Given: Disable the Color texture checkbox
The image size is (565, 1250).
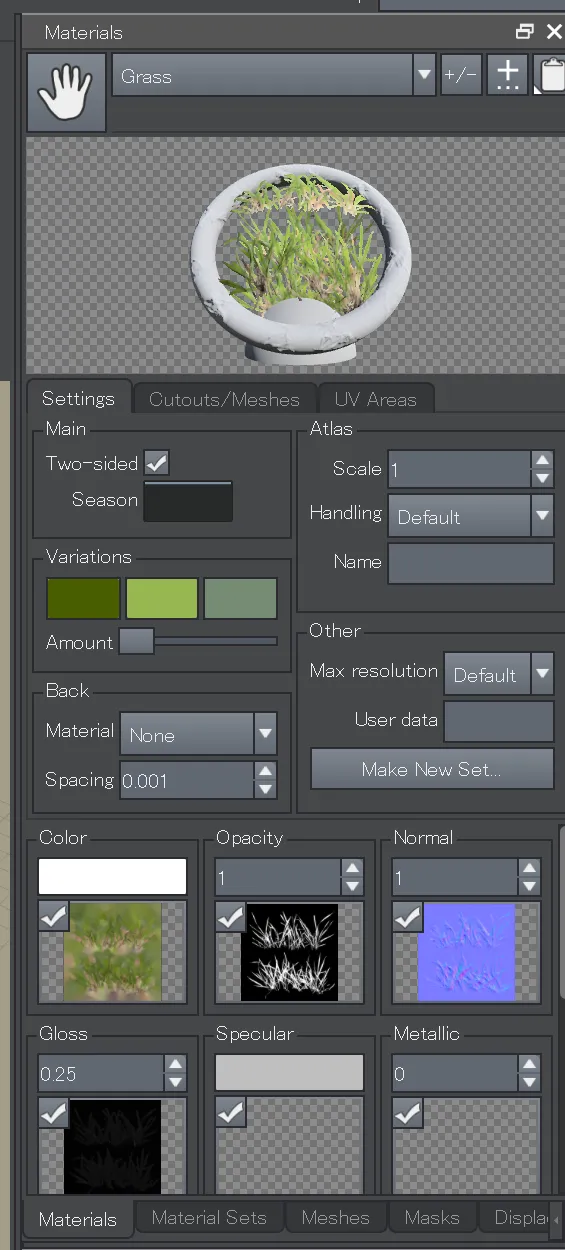Looking at the screenshot, I should [53, 917].
